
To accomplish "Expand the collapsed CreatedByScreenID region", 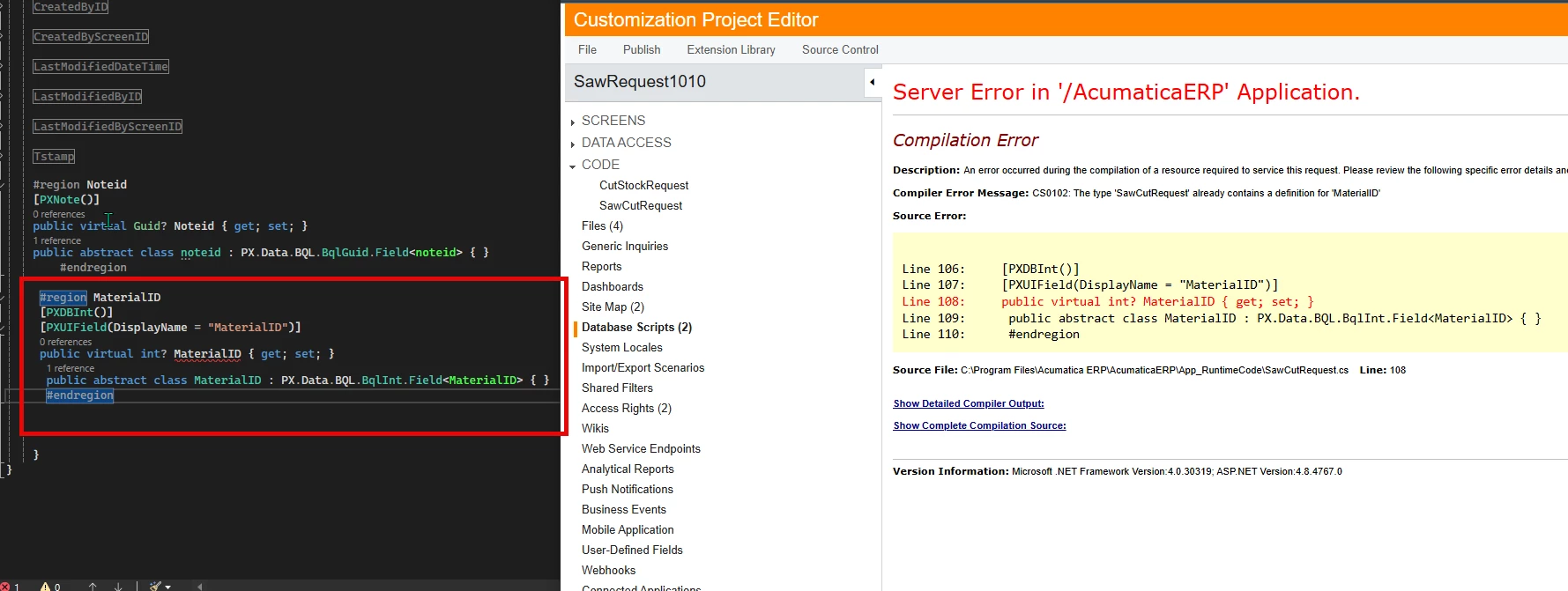I will [91, 37].
